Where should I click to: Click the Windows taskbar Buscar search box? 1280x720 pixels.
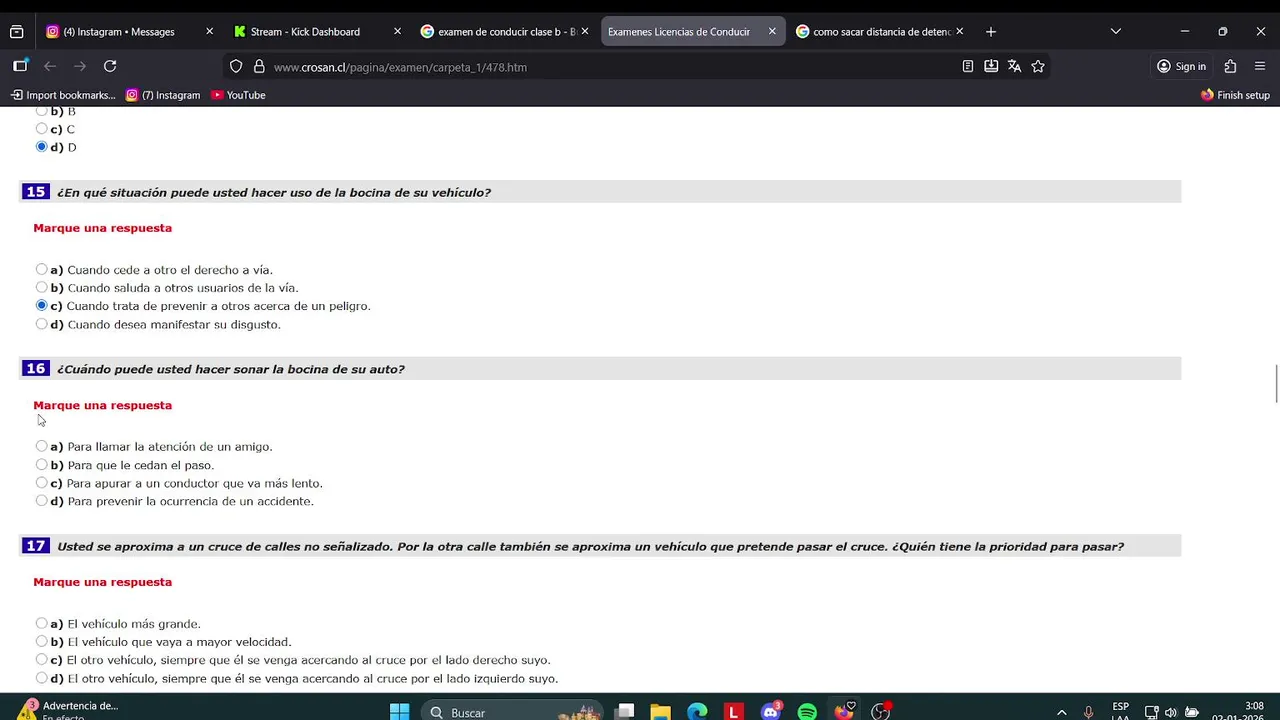pos(513,712)
